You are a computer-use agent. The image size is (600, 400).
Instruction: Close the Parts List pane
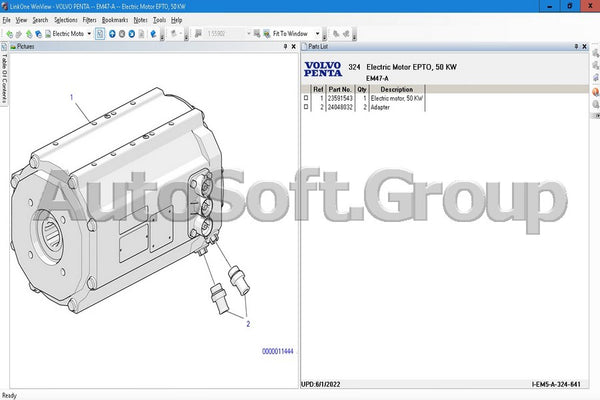pyautogui.click(x=584, y=46)
